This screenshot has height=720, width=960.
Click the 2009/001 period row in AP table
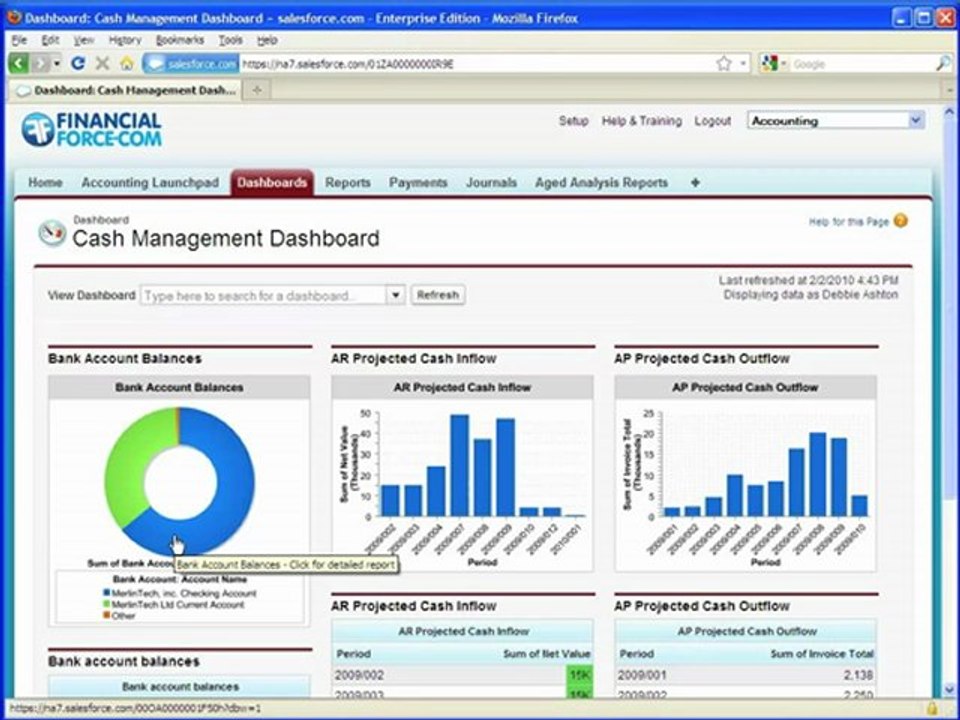point(746,675)
